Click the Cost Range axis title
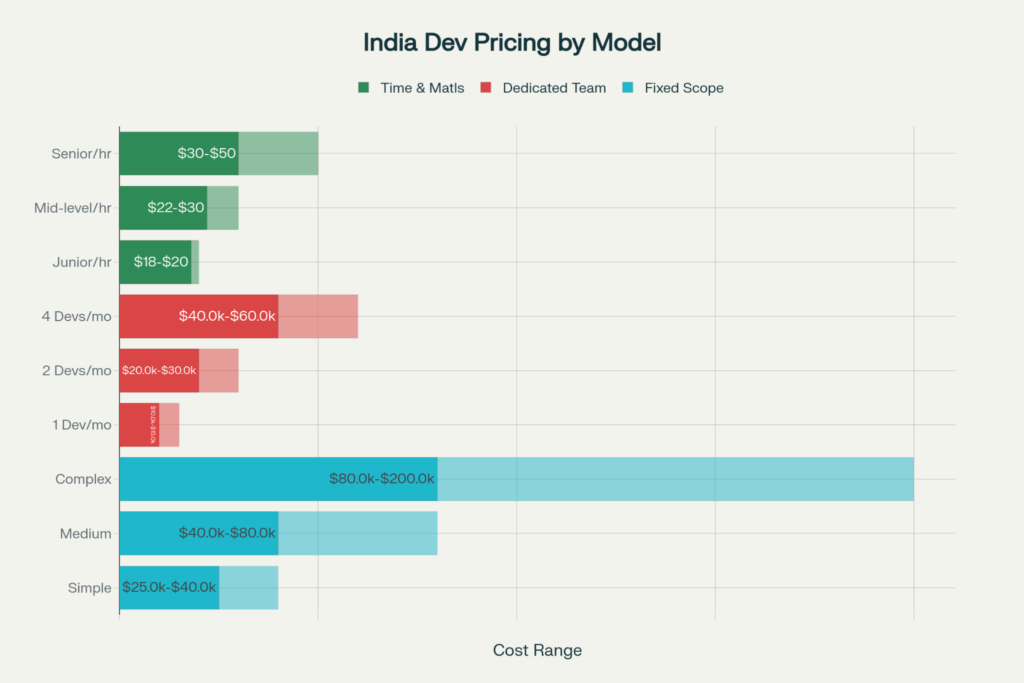 (x=537, y=650)
